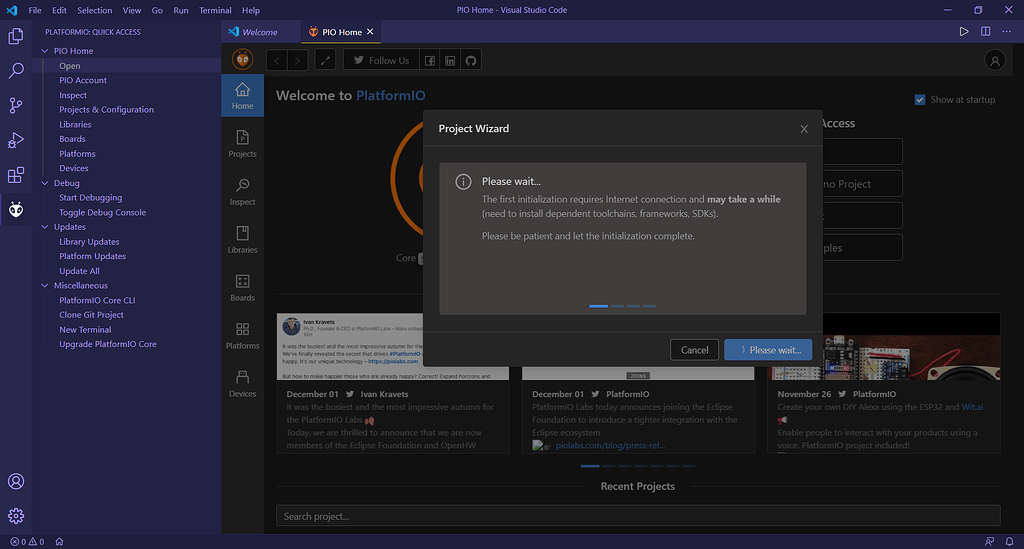
Task: Select PIO Account in quick access
Action: (83, 80)
